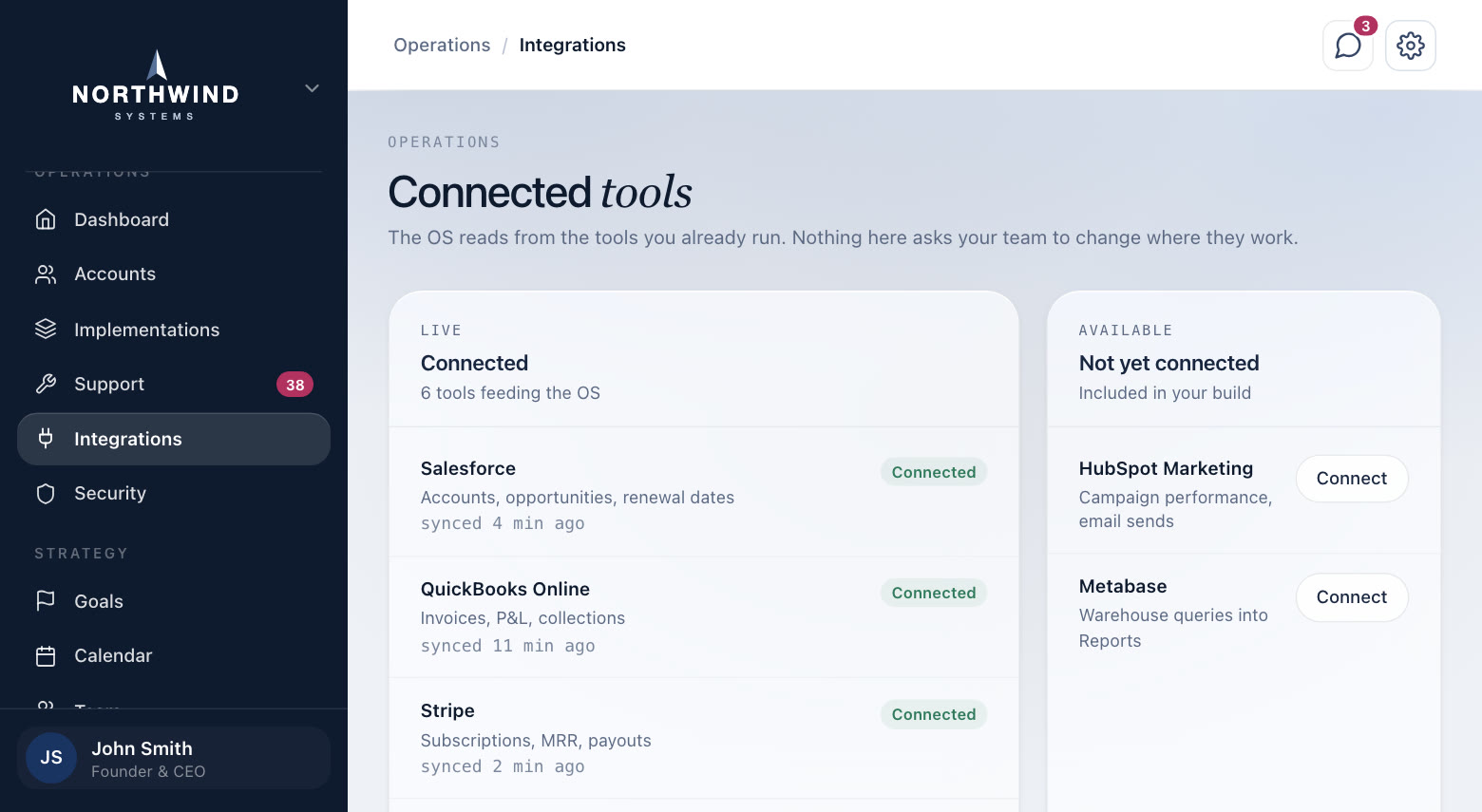Click the Stripe tool name
The height and width of the screenshot is (812, 1482).
point(447,710)
